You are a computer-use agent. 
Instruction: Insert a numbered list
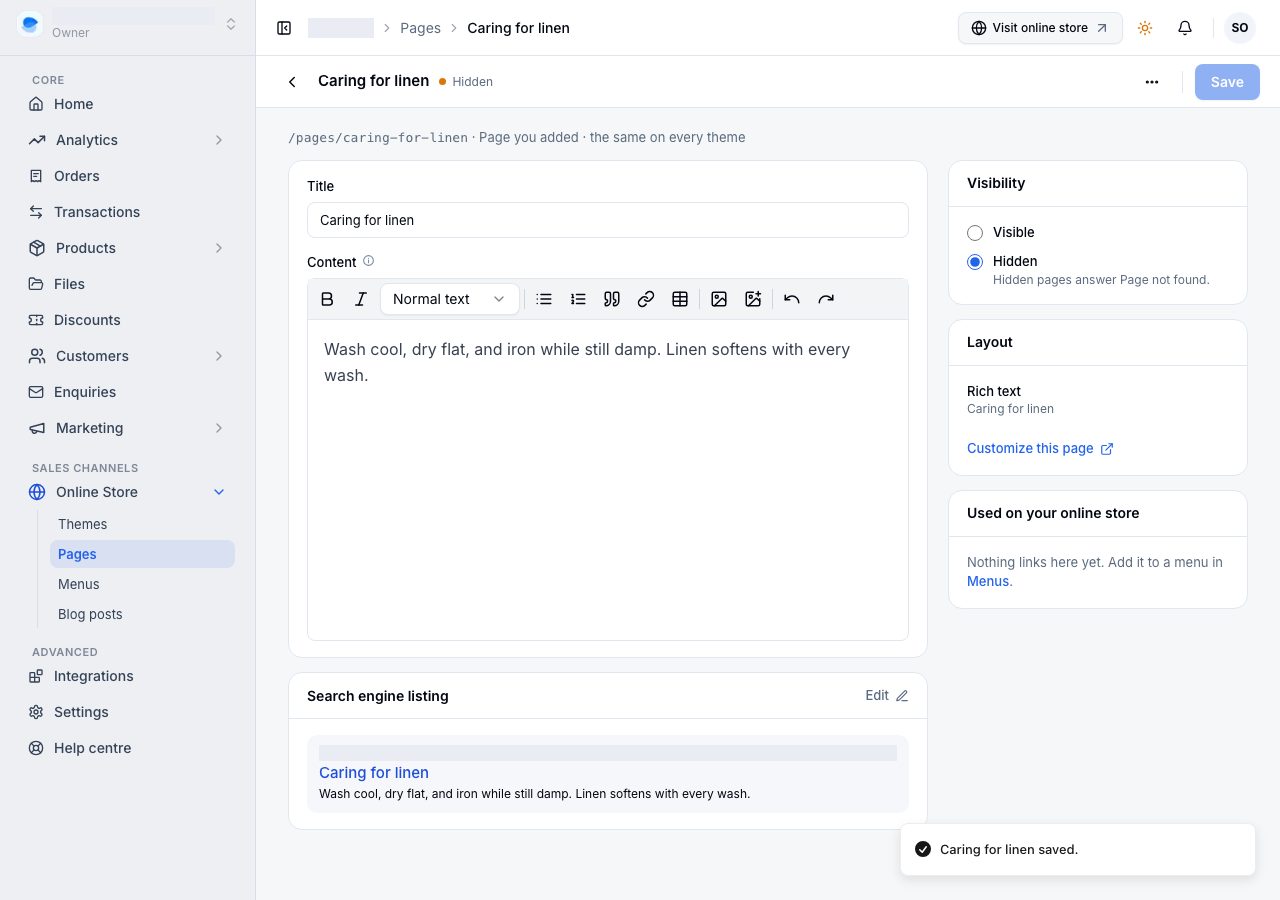point(578,299)
